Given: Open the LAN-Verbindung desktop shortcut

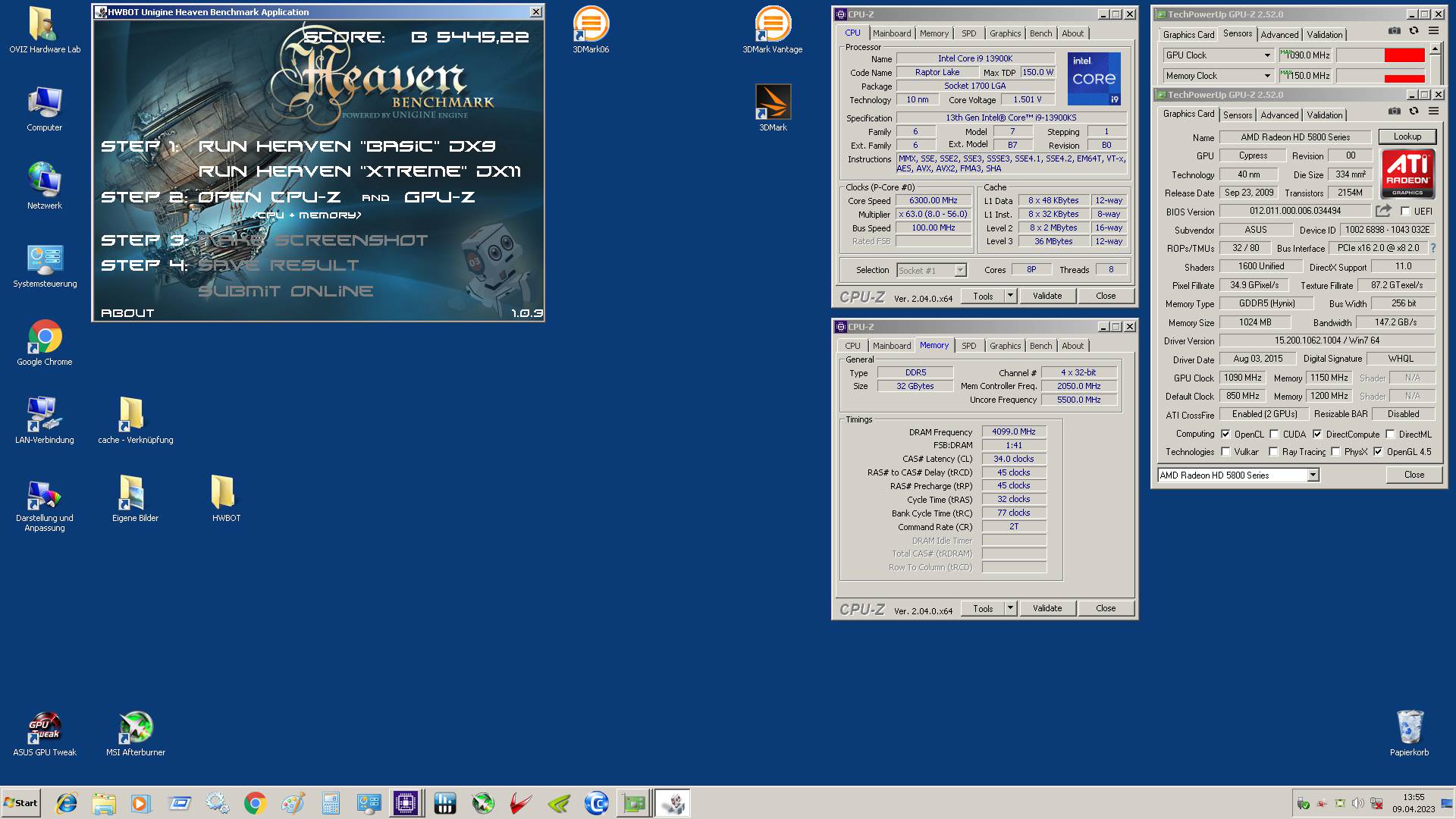Looking at the screenshot, I should tap(45, 421).
